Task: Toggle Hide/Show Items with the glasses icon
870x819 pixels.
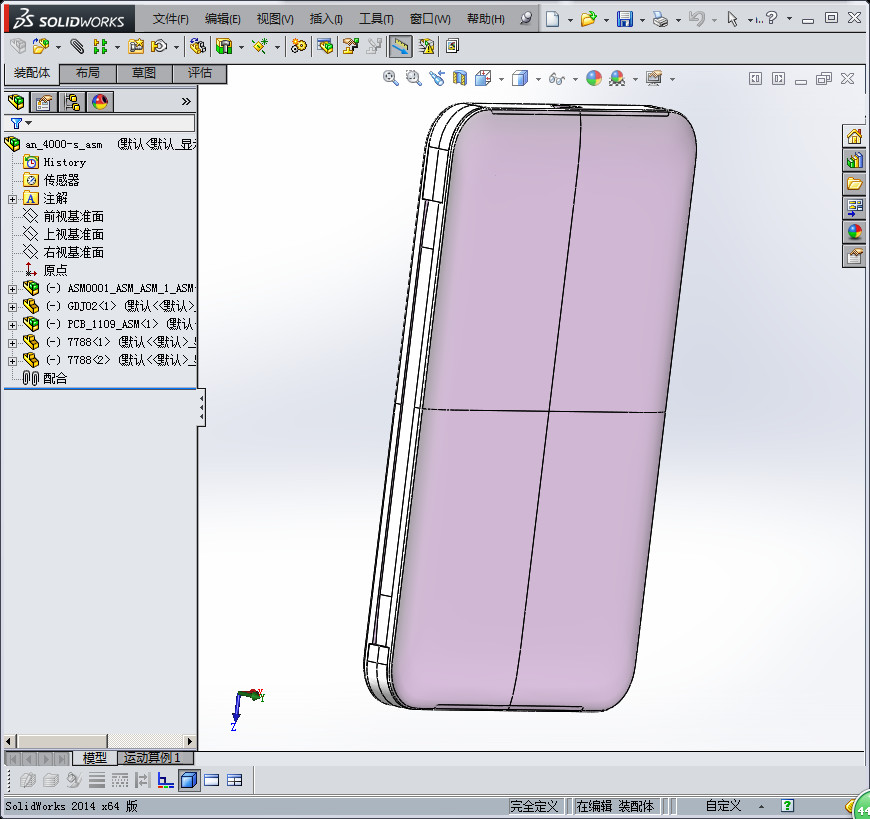Action: [558, 78]
